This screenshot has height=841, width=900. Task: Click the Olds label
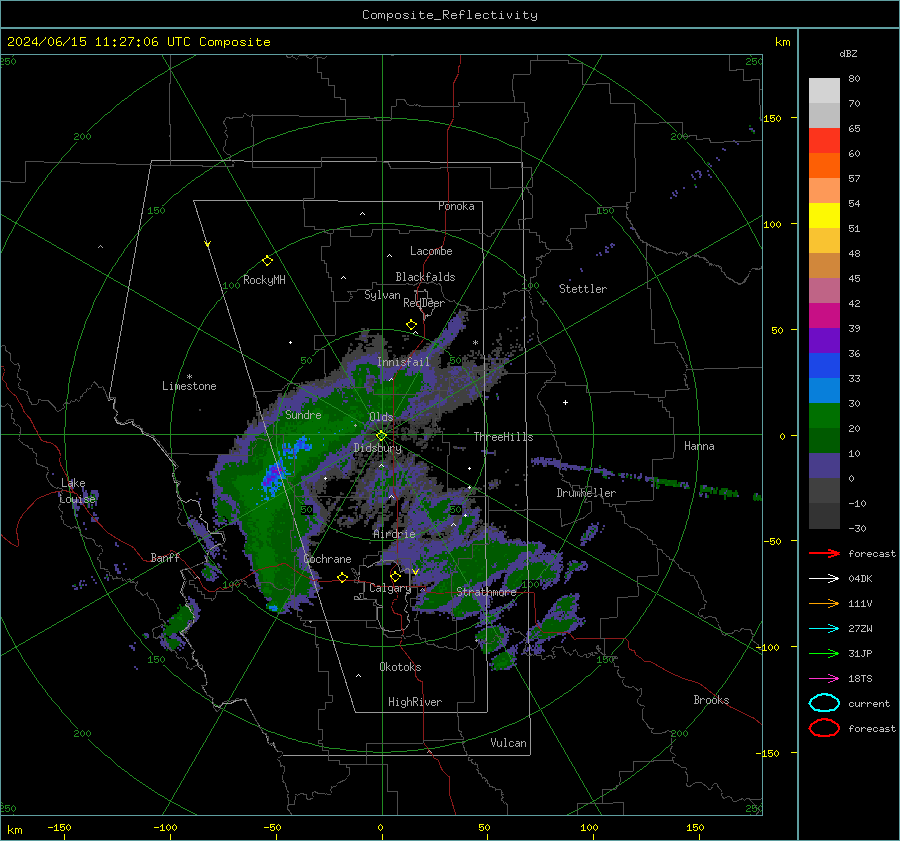[381, 417]
